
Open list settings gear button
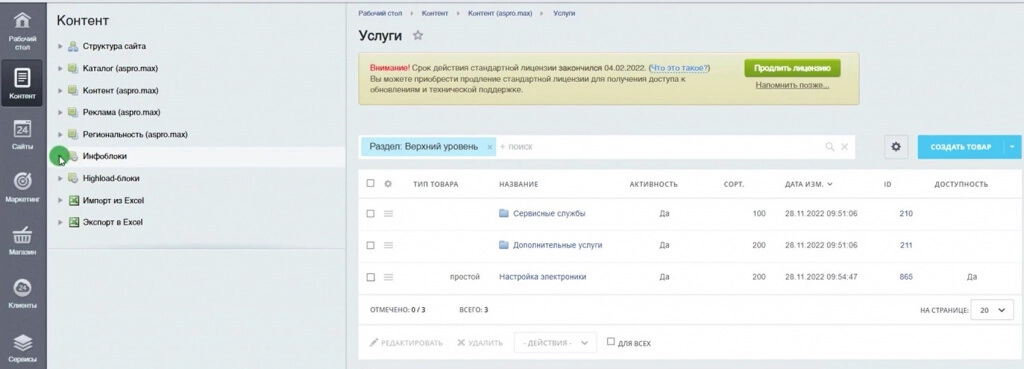pyautogui.click(x=896, y=147)
